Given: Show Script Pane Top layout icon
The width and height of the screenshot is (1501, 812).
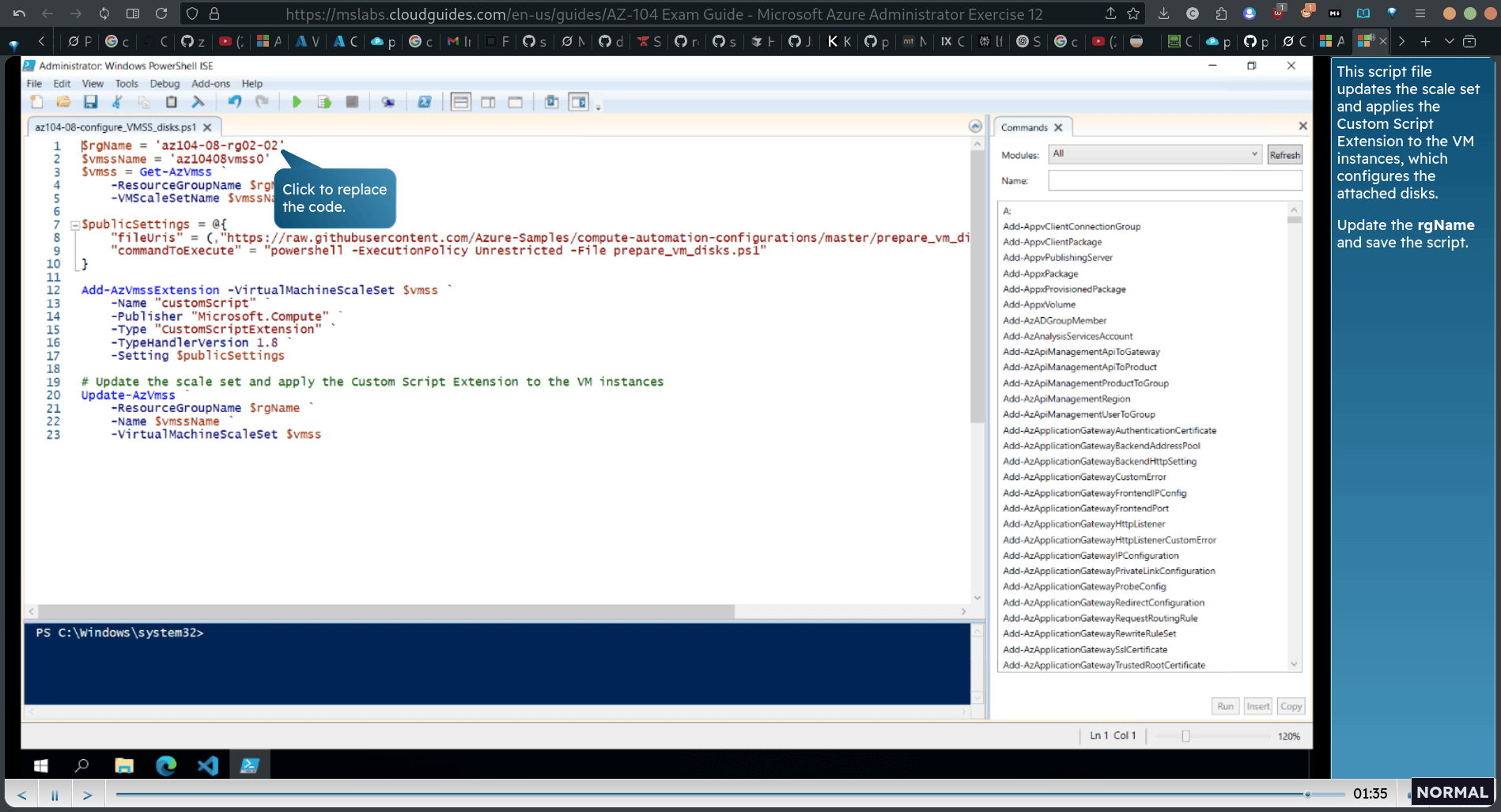Looking at the screenshot, I should 461,102.
